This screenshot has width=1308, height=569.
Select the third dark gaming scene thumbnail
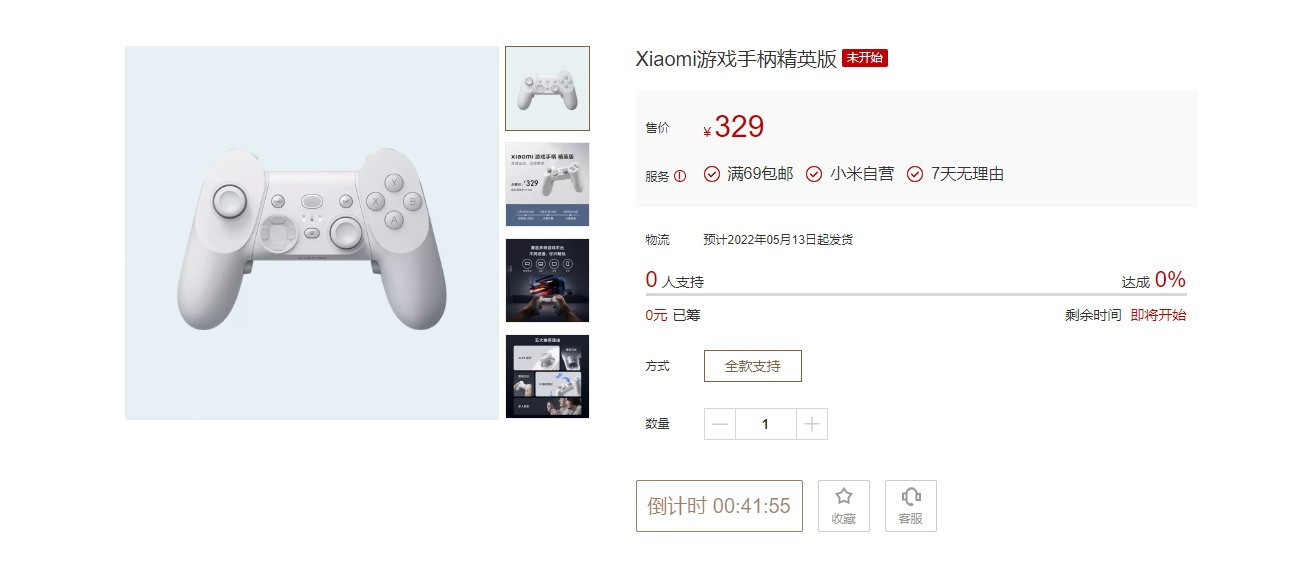tap(547, 280)
